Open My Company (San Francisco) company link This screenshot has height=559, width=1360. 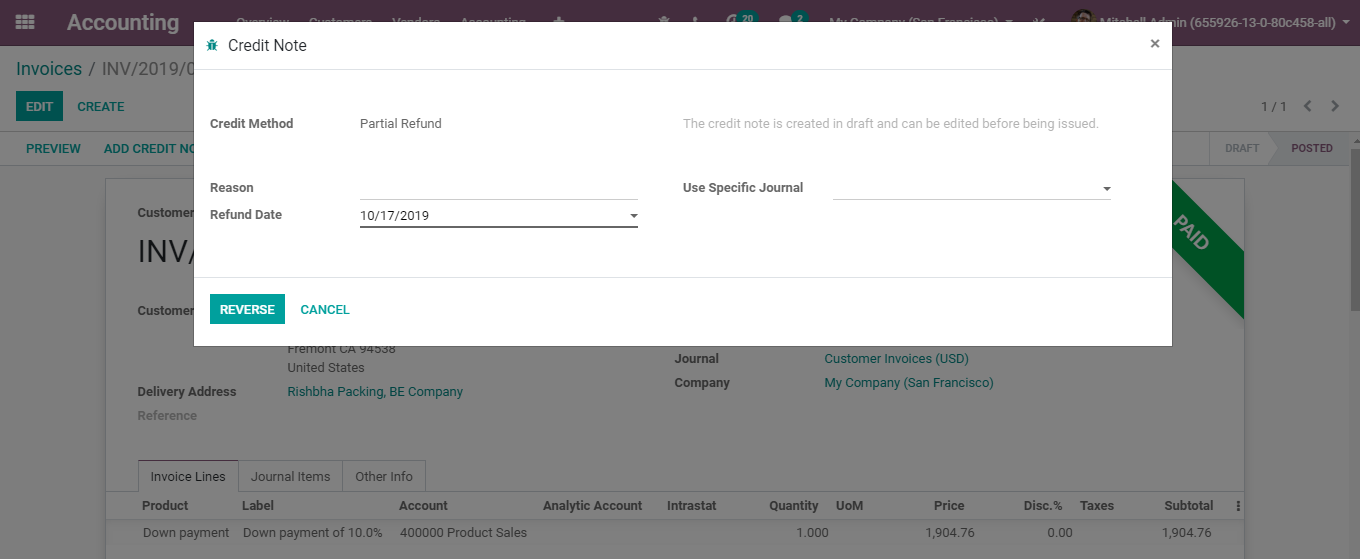tap(909, 382)
